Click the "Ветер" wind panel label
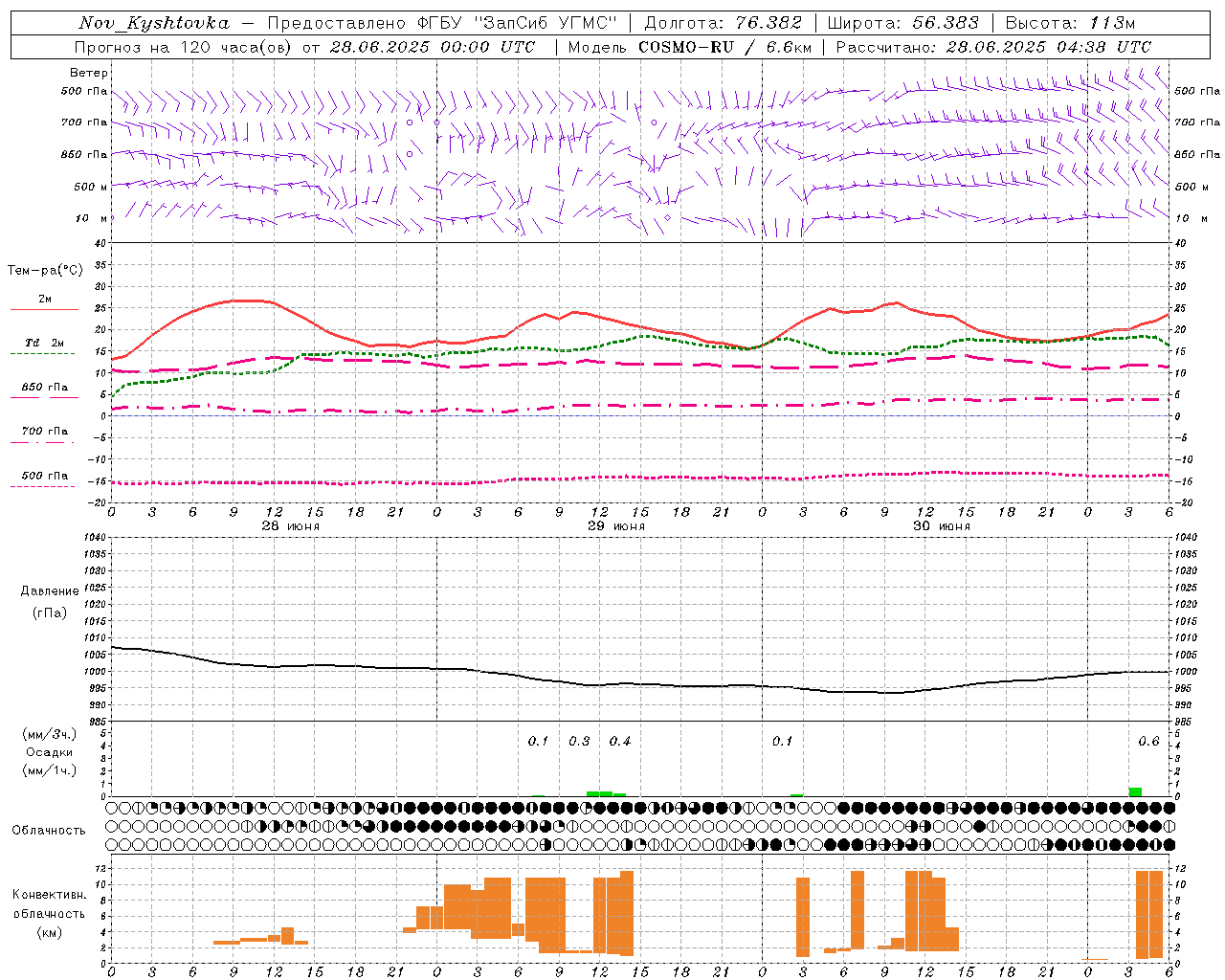The image size is (1225, 980). 89,73
